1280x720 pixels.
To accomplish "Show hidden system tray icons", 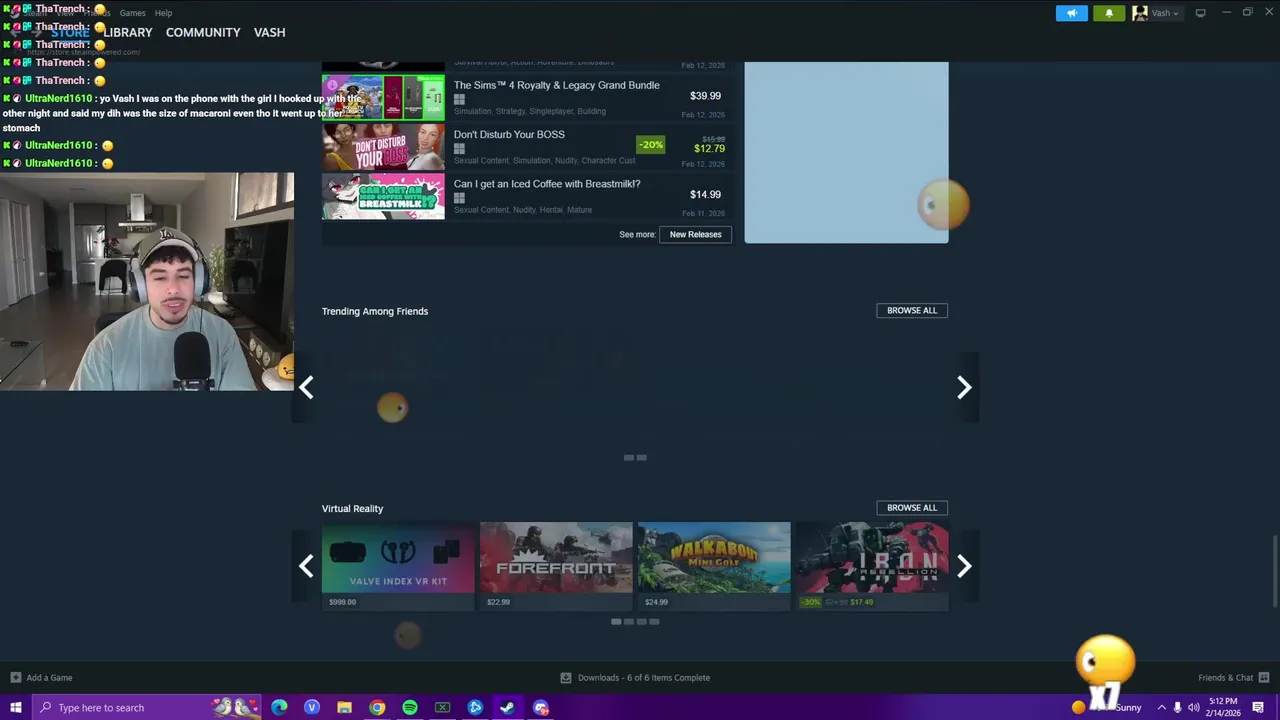I will 1161,707.
